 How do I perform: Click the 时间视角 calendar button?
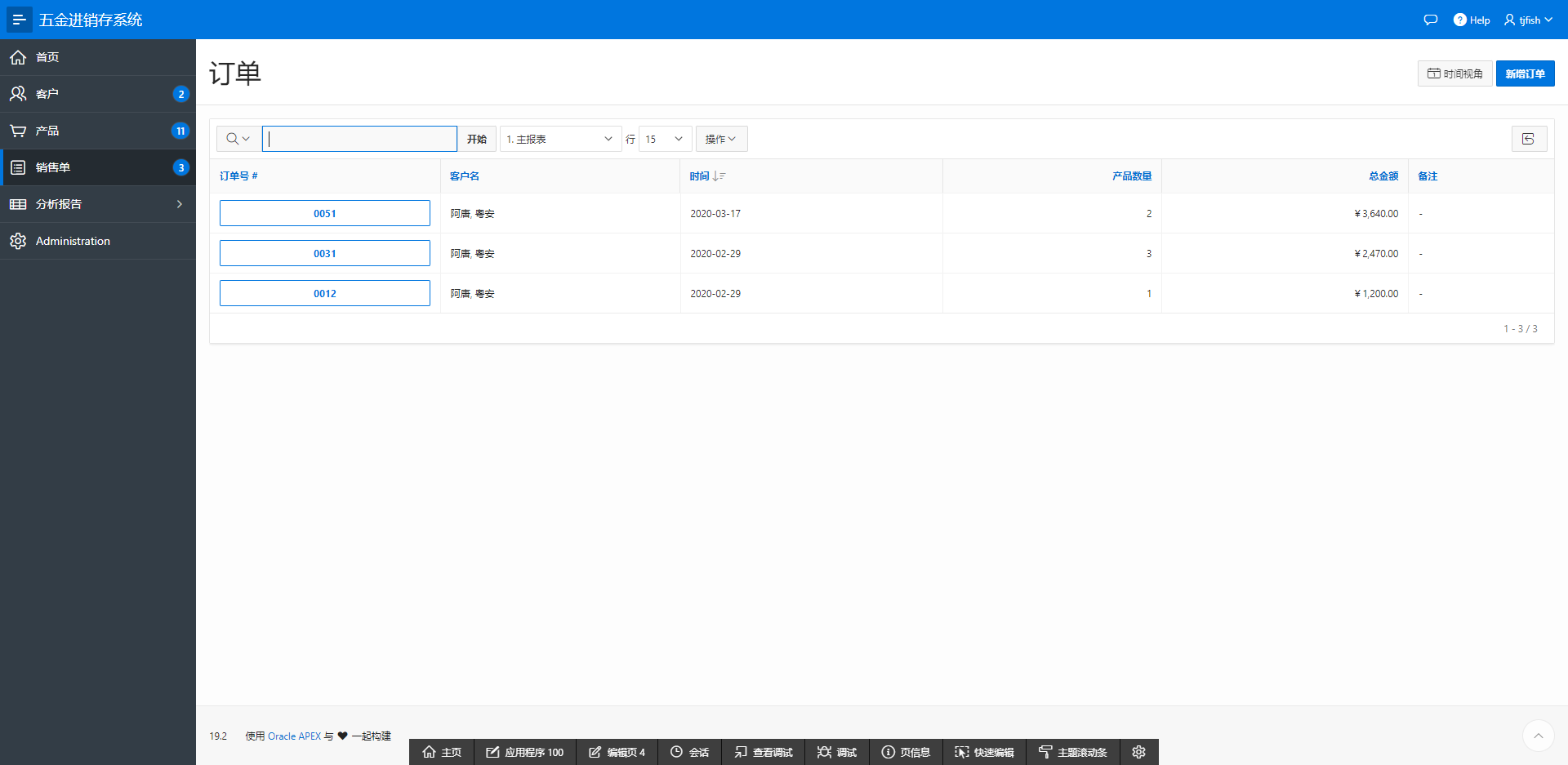tap(1454, 73)
